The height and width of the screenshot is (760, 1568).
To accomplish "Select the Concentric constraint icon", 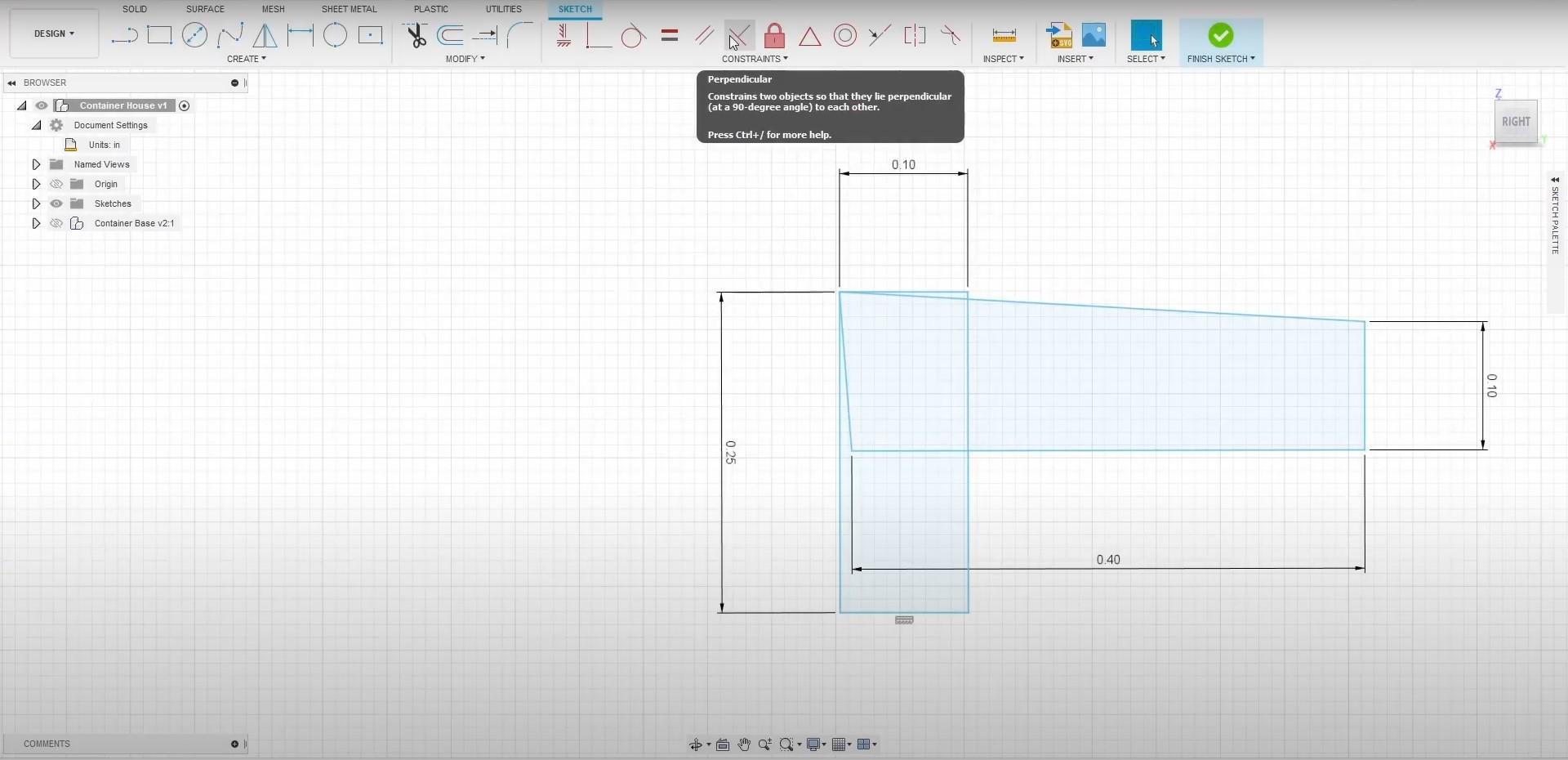I will tap(845, 35).
